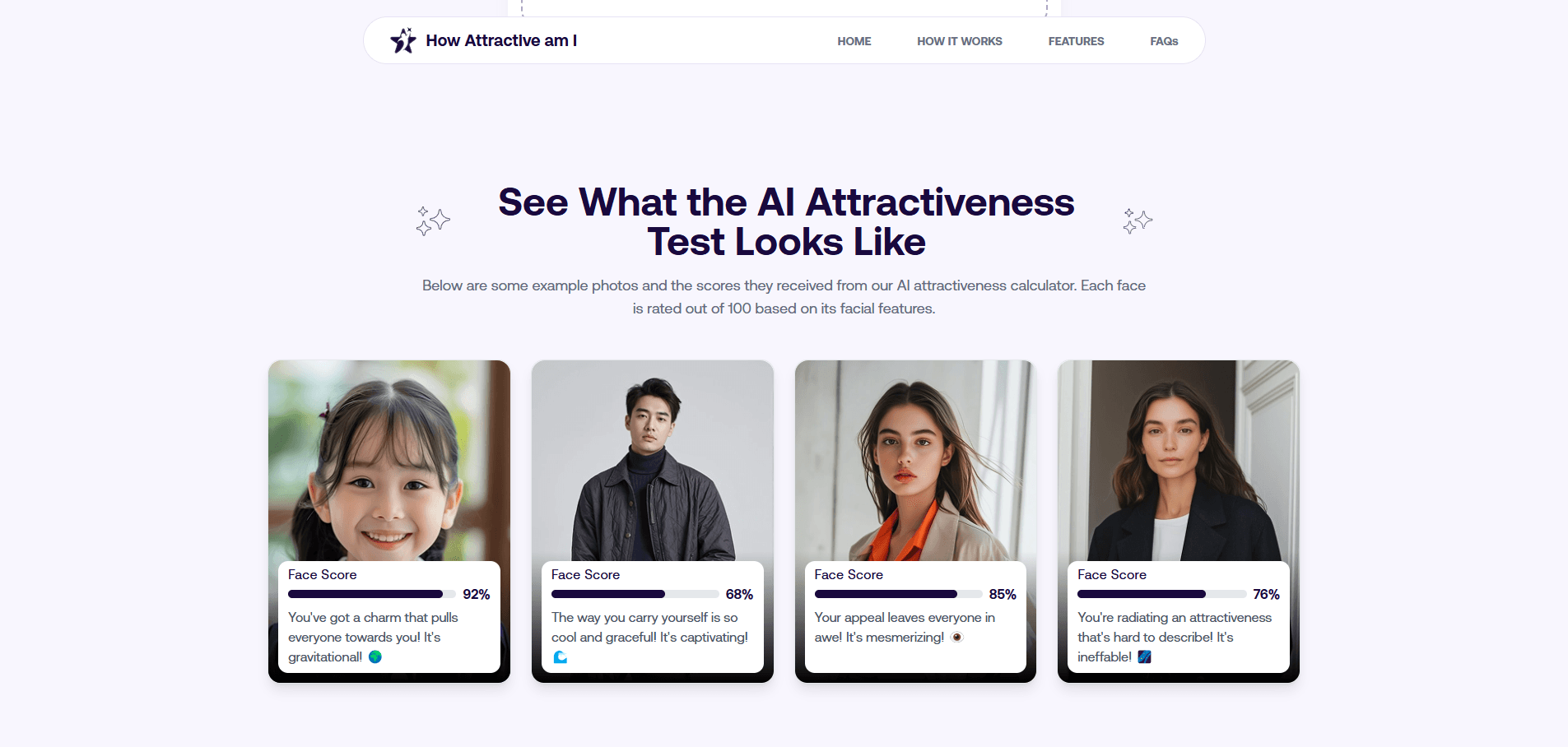Select the man in dark jacket photo
Viewport: 1568px width, 747px height.
[653, 461]
